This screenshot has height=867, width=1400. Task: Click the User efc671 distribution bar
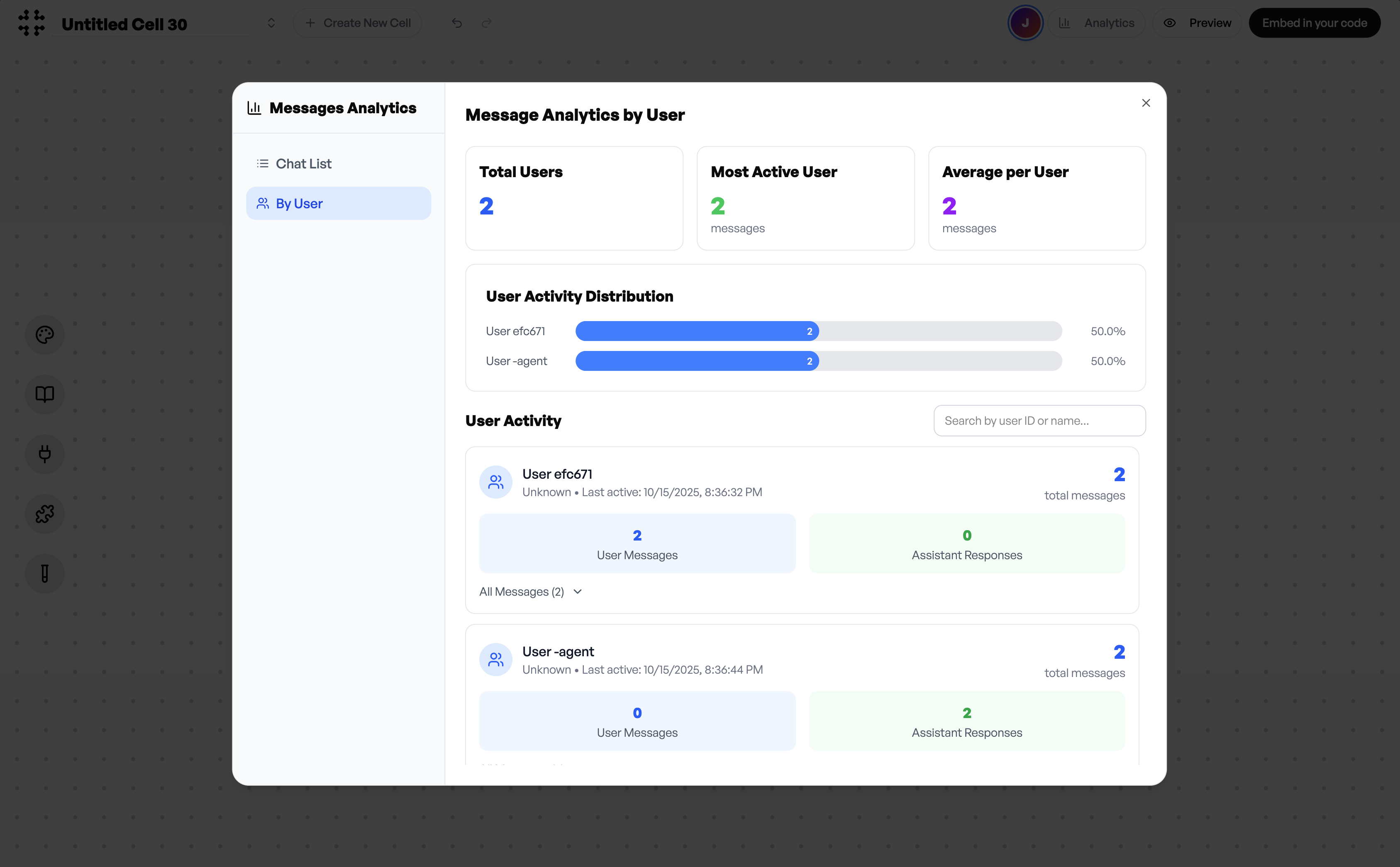coord(697,331)
